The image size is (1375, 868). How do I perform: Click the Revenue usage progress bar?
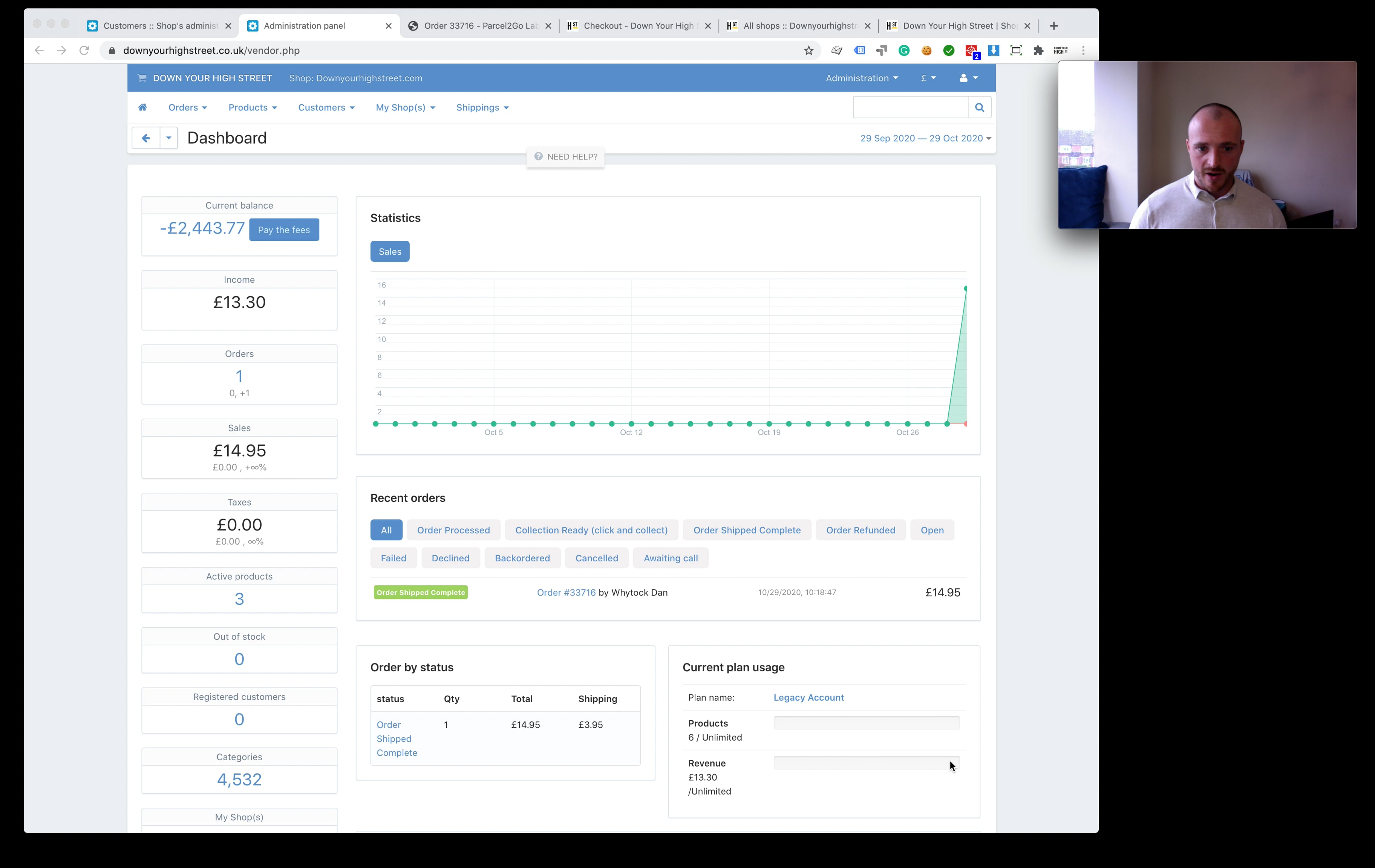tap(866, 764)
